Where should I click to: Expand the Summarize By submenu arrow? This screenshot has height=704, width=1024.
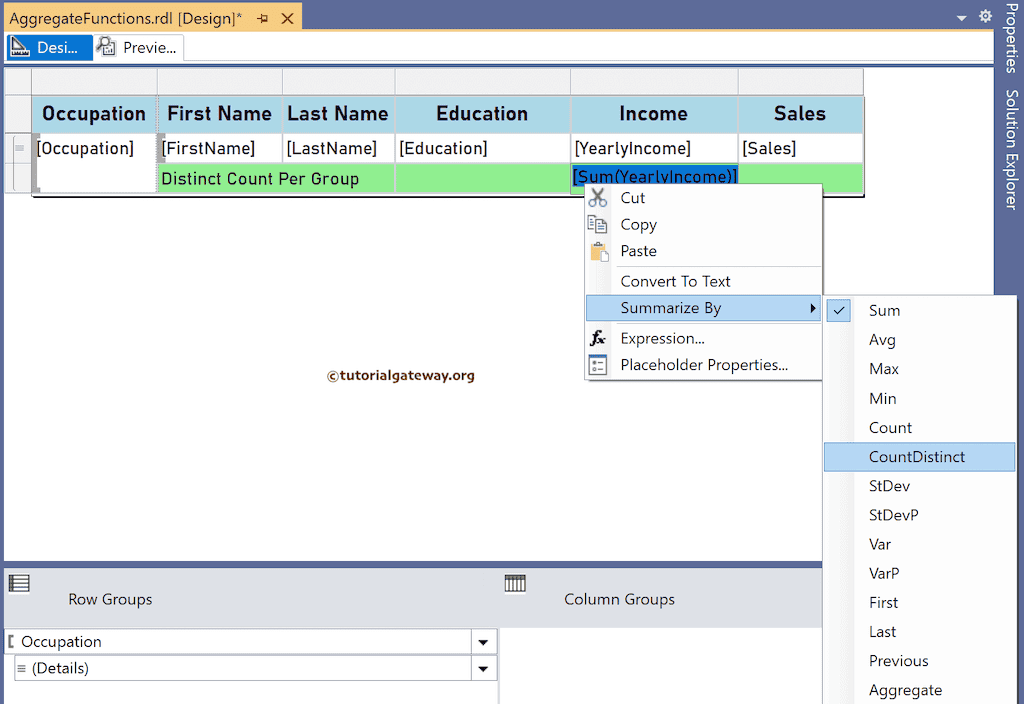coord(812,309)
